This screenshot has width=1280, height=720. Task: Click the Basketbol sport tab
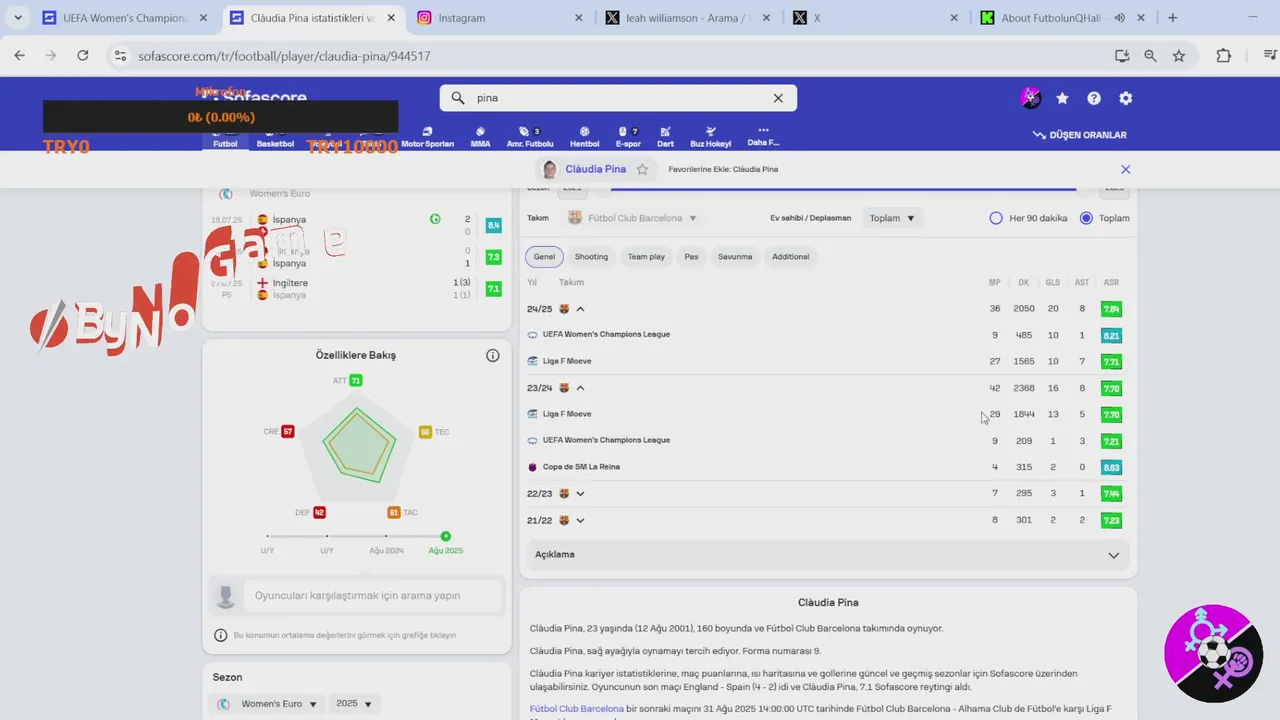point(275,137)
